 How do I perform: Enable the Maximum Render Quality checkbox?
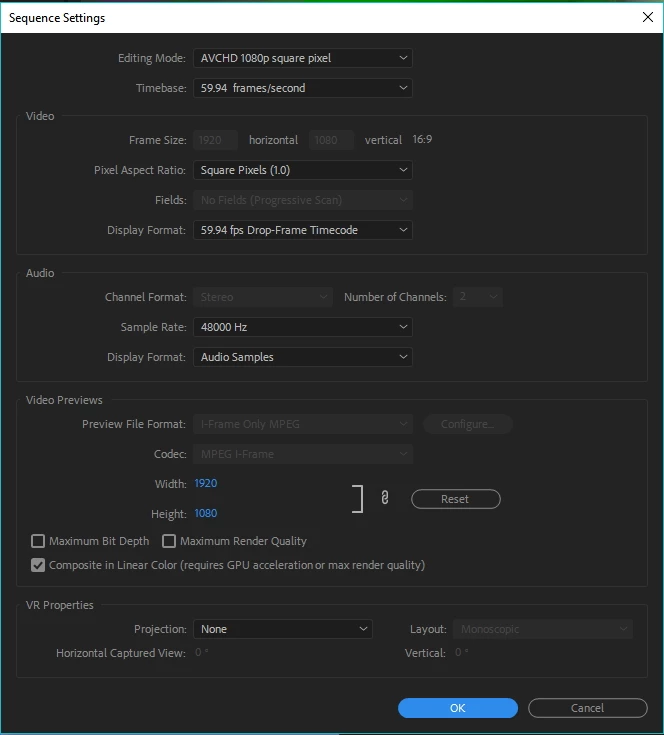pos(169,541)
